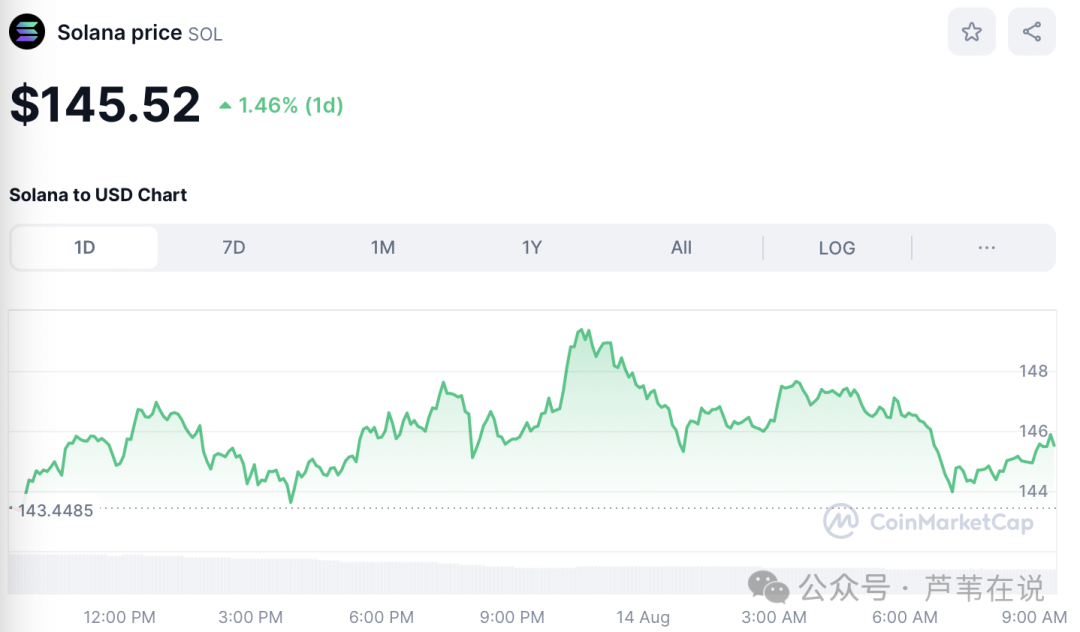
Task: Click the CoinMarketCap watermark logo
Action: 841,521
